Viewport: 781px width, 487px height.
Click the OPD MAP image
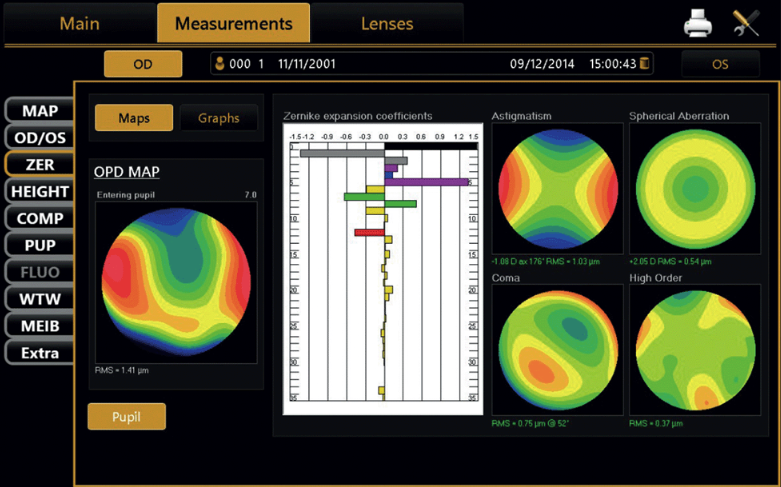pyautogui.click(x=173, y=284)
